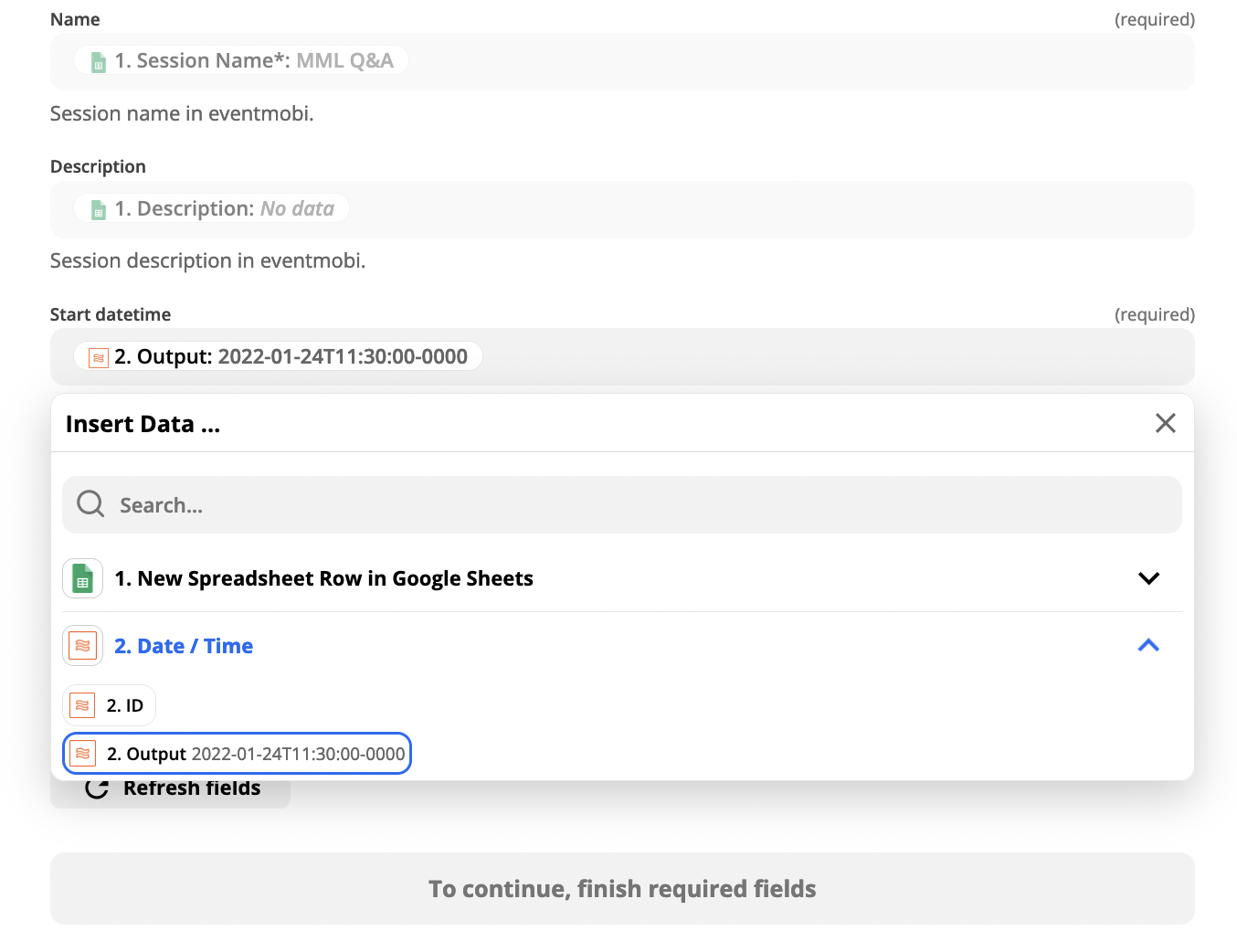
Task: Insert the 2. Output datetime value
Action: pyautogui.click(x=238, y=754)
